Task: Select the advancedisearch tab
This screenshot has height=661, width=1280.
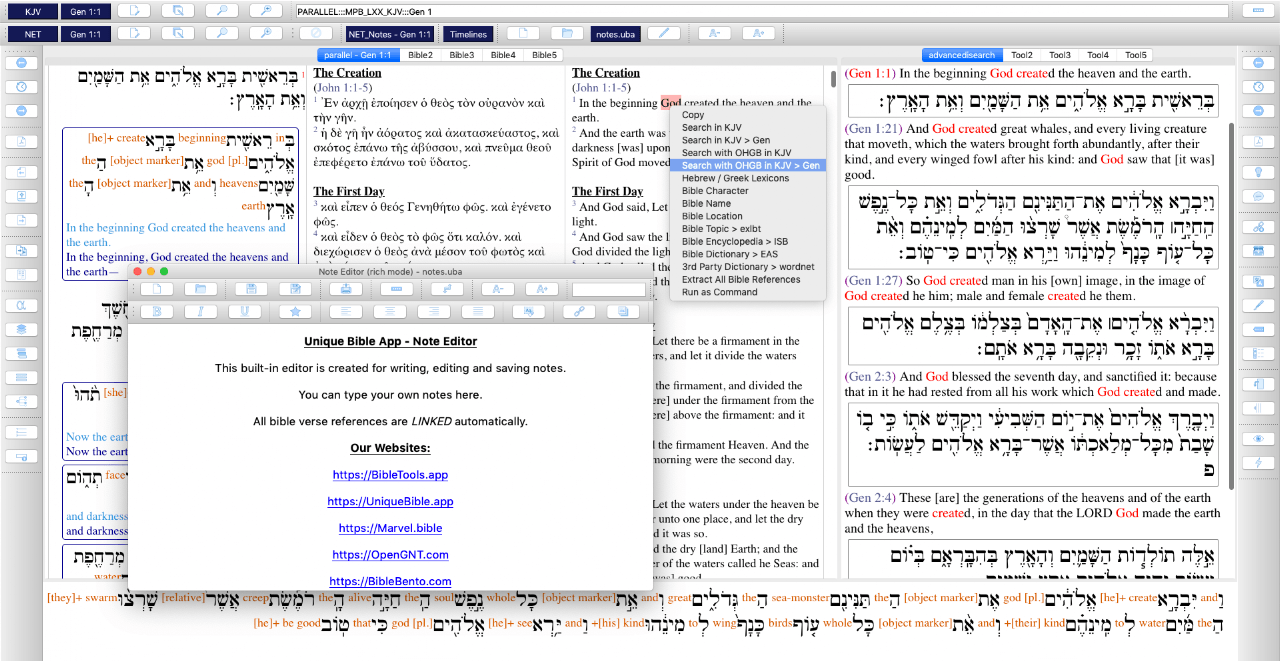Action: coord(962,55)
